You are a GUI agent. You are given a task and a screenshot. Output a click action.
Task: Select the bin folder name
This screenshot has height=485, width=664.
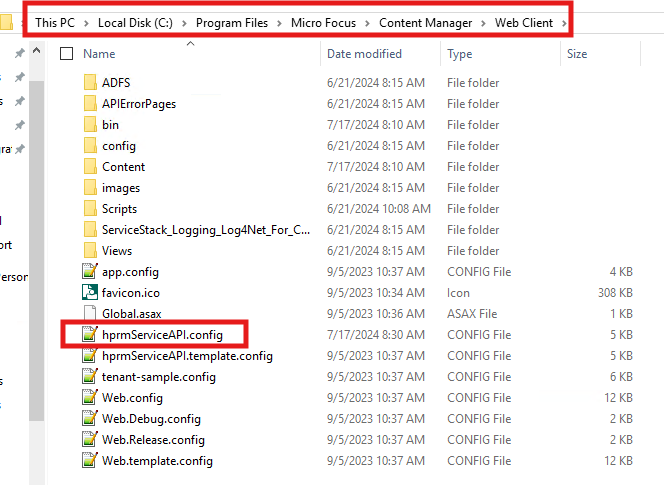point(110,125)
